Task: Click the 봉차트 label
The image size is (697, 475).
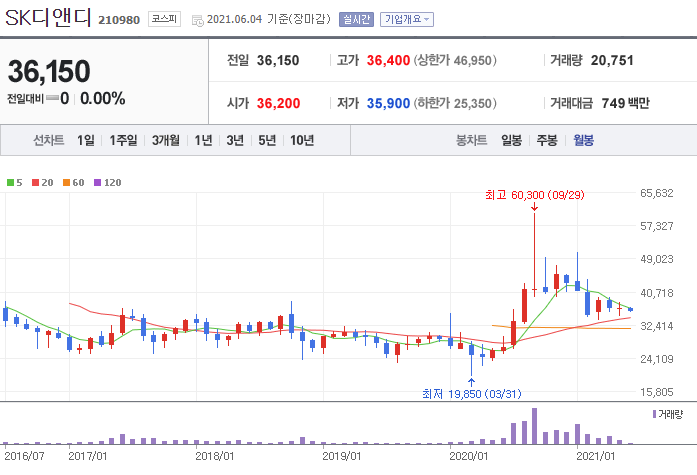Action: 472,140
